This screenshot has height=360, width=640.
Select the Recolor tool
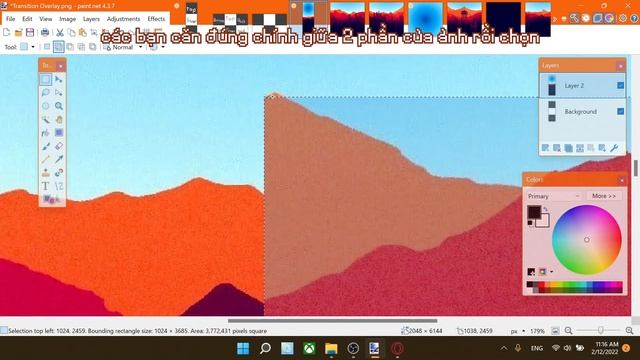coord(59,173)
